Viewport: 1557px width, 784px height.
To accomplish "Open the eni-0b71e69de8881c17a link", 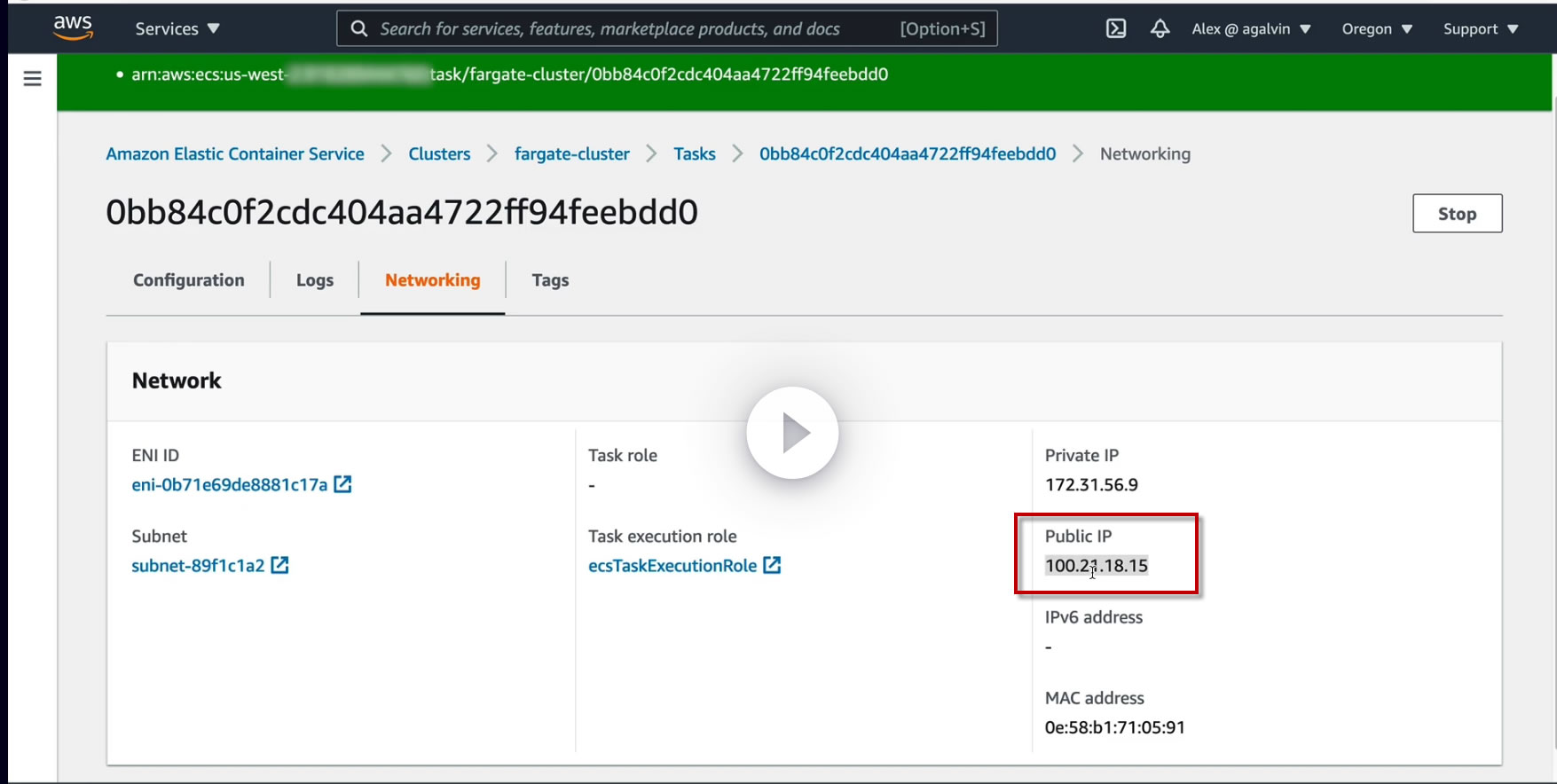I will click(230, 485).
